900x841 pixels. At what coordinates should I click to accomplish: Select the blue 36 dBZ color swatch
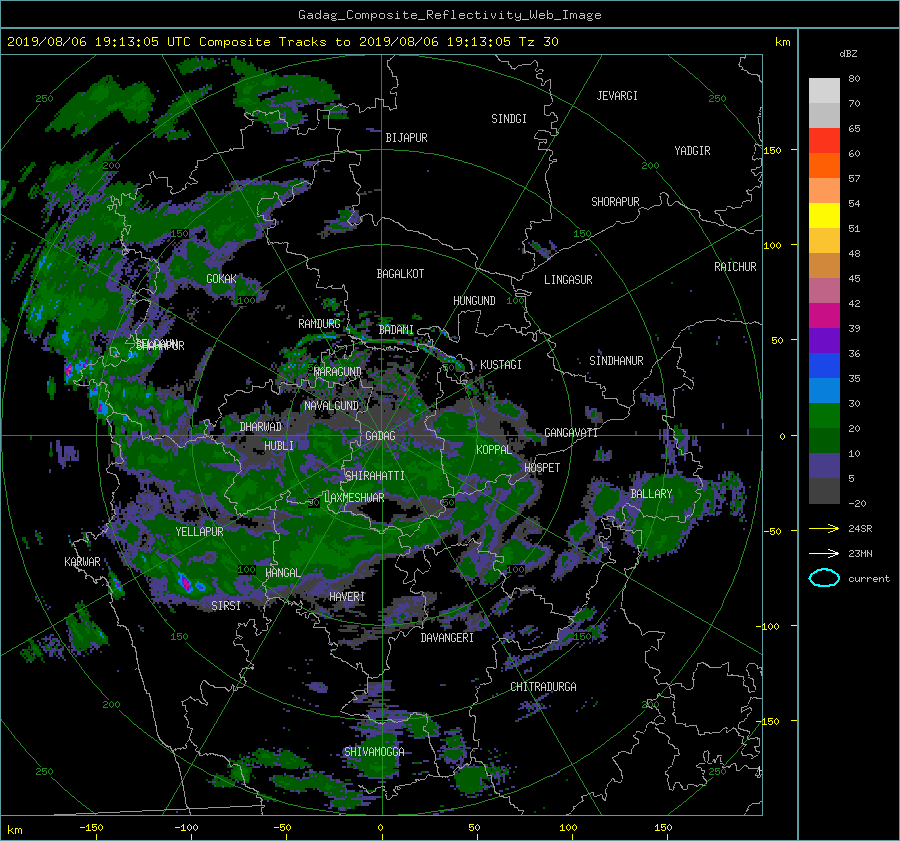click(x=824, y=366)
